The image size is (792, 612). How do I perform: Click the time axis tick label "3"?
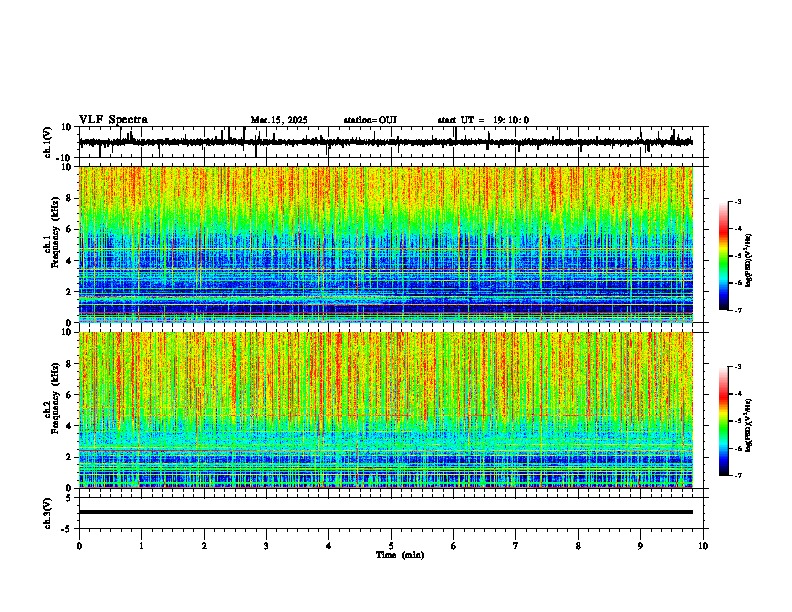[x=266, y=546]
